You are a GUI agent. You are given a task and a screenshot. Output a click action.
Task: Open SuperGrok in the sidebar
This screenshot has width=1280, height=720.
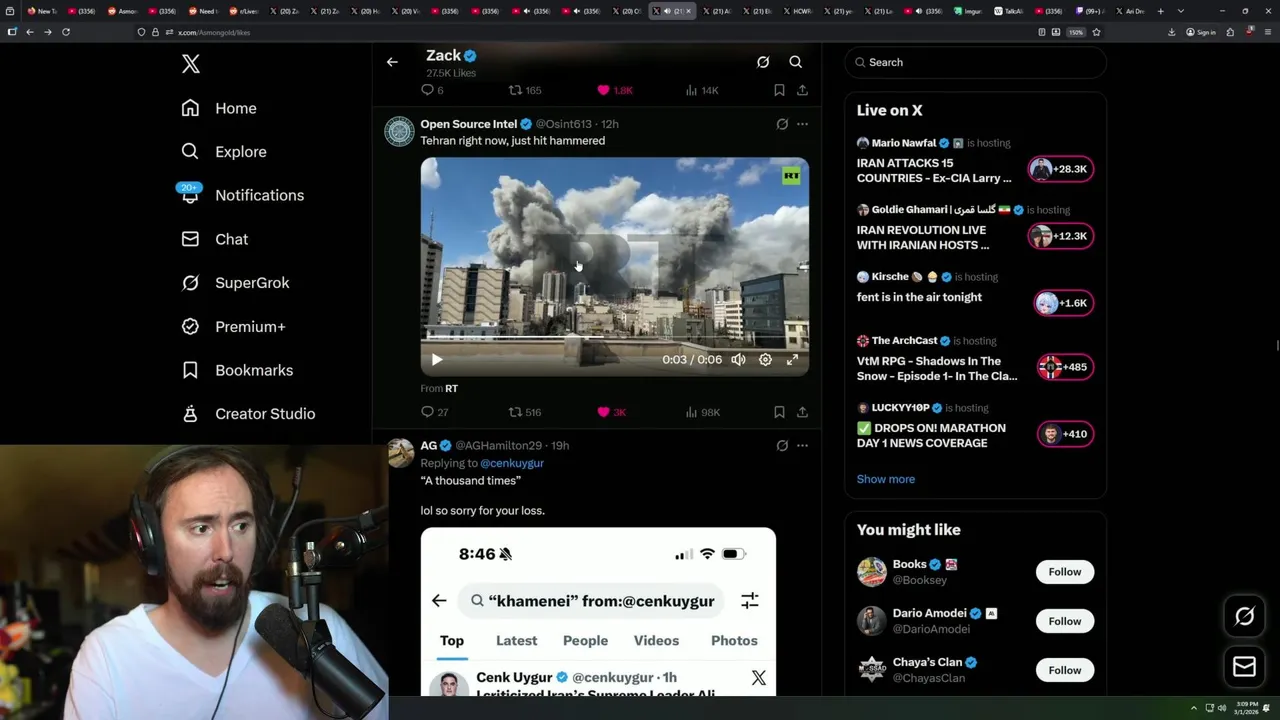point(235,283)
